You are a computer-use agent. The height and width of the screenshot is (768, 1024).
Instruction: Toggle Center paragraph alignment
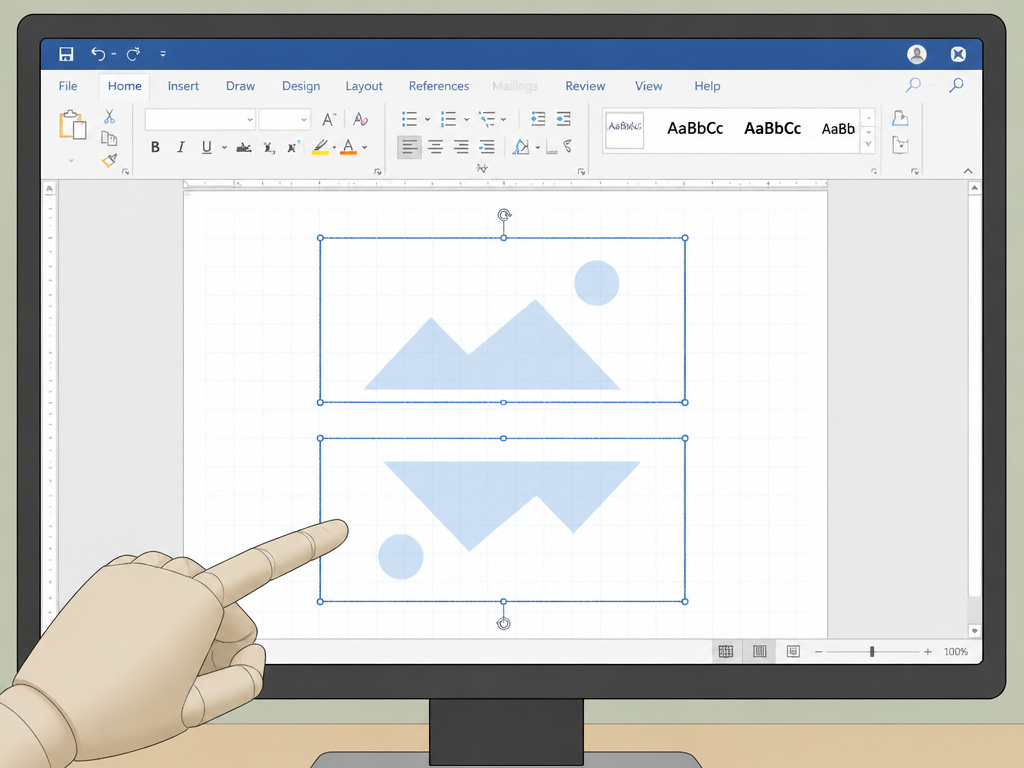pyautogui.click(x=436, y=147)
